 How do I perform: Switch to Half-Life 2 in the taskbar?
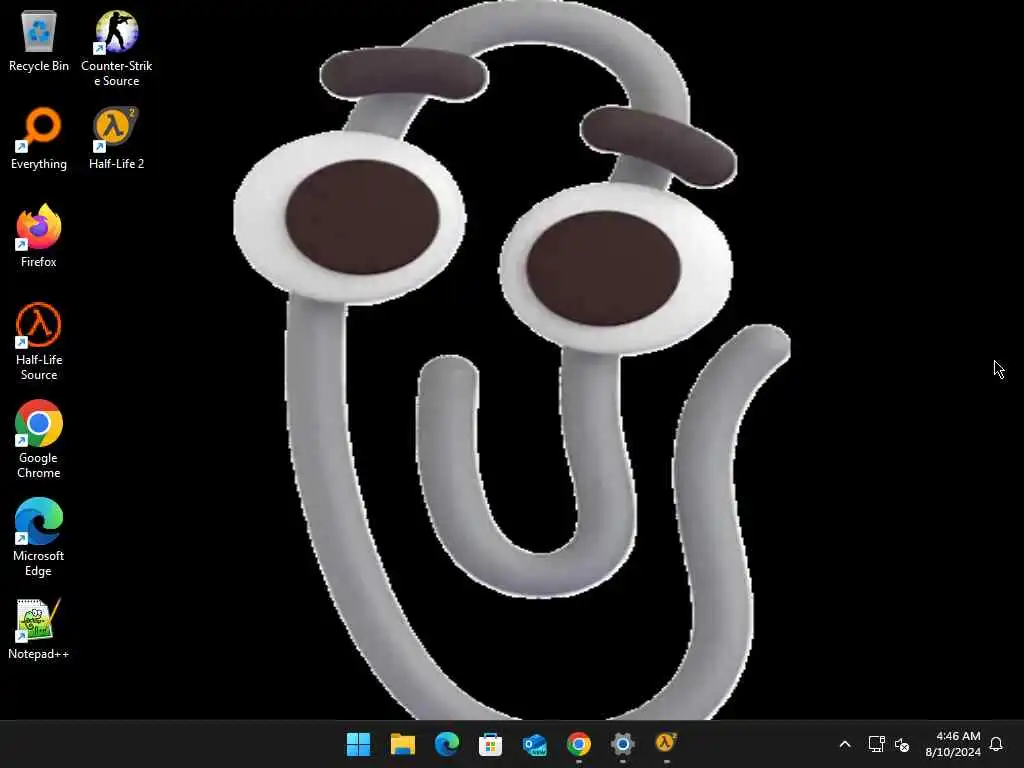[x=666, y=743]
